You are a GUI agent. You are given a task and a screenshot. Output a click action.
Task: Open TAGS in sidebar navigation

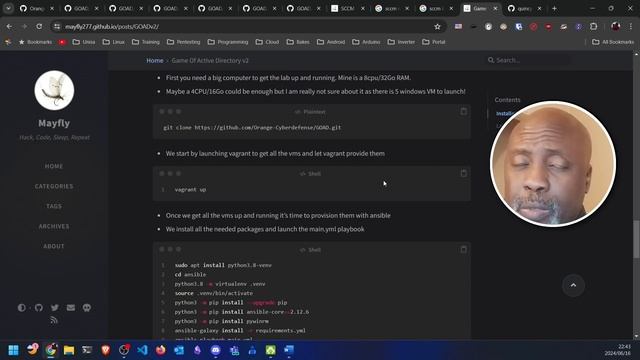point(54,206)
